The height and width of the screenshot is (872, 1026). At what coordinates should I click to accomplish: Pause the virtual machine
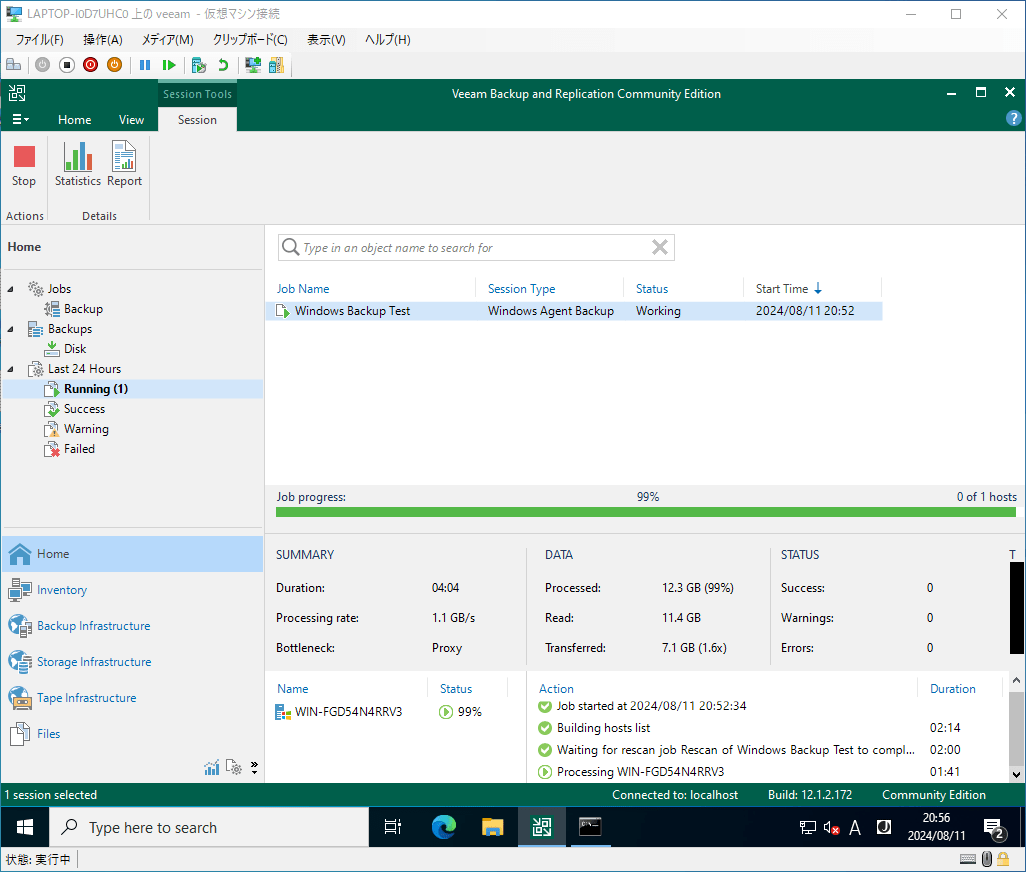(x=145, y=65)
